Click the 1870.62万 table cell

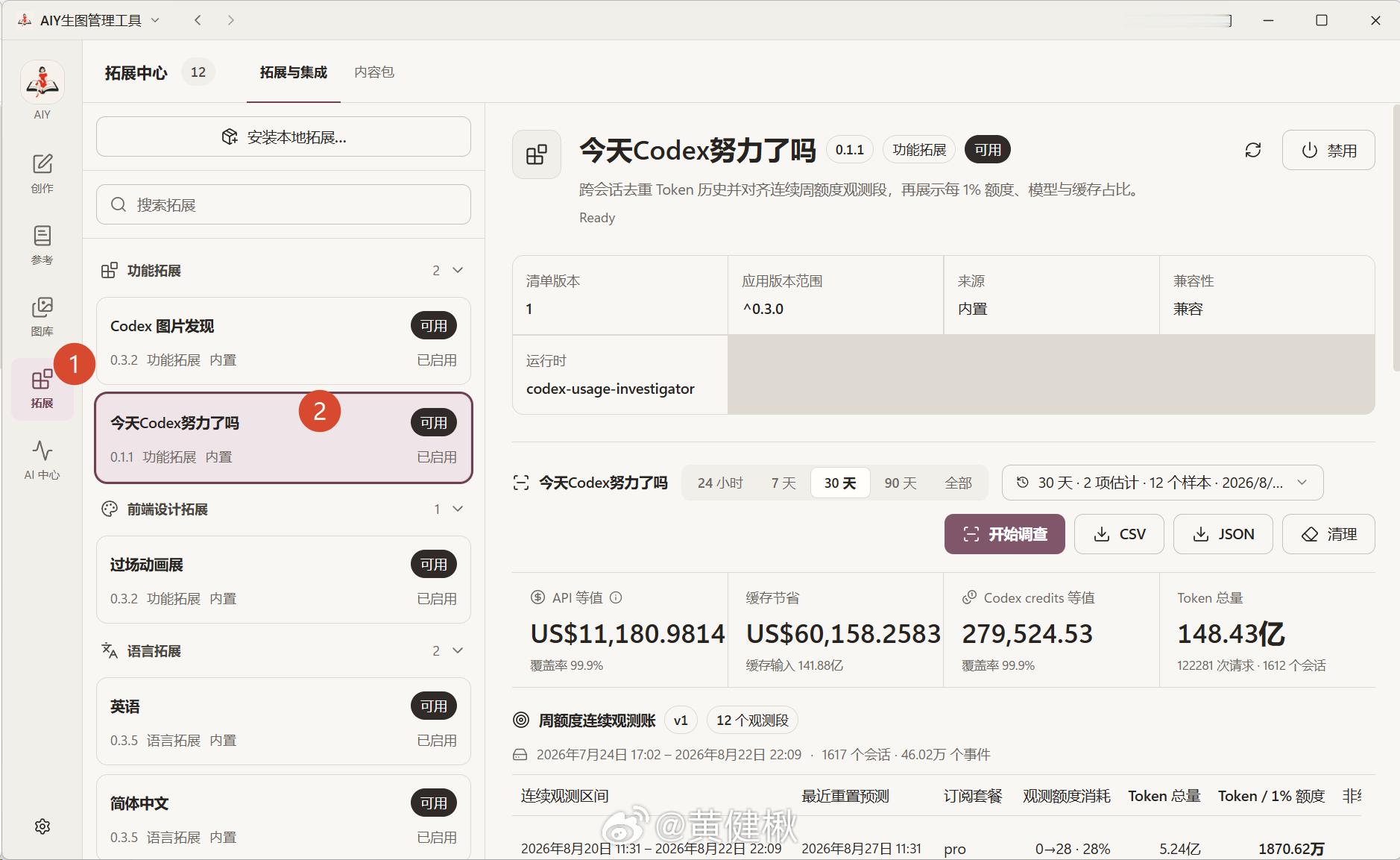coord(1291,849)
